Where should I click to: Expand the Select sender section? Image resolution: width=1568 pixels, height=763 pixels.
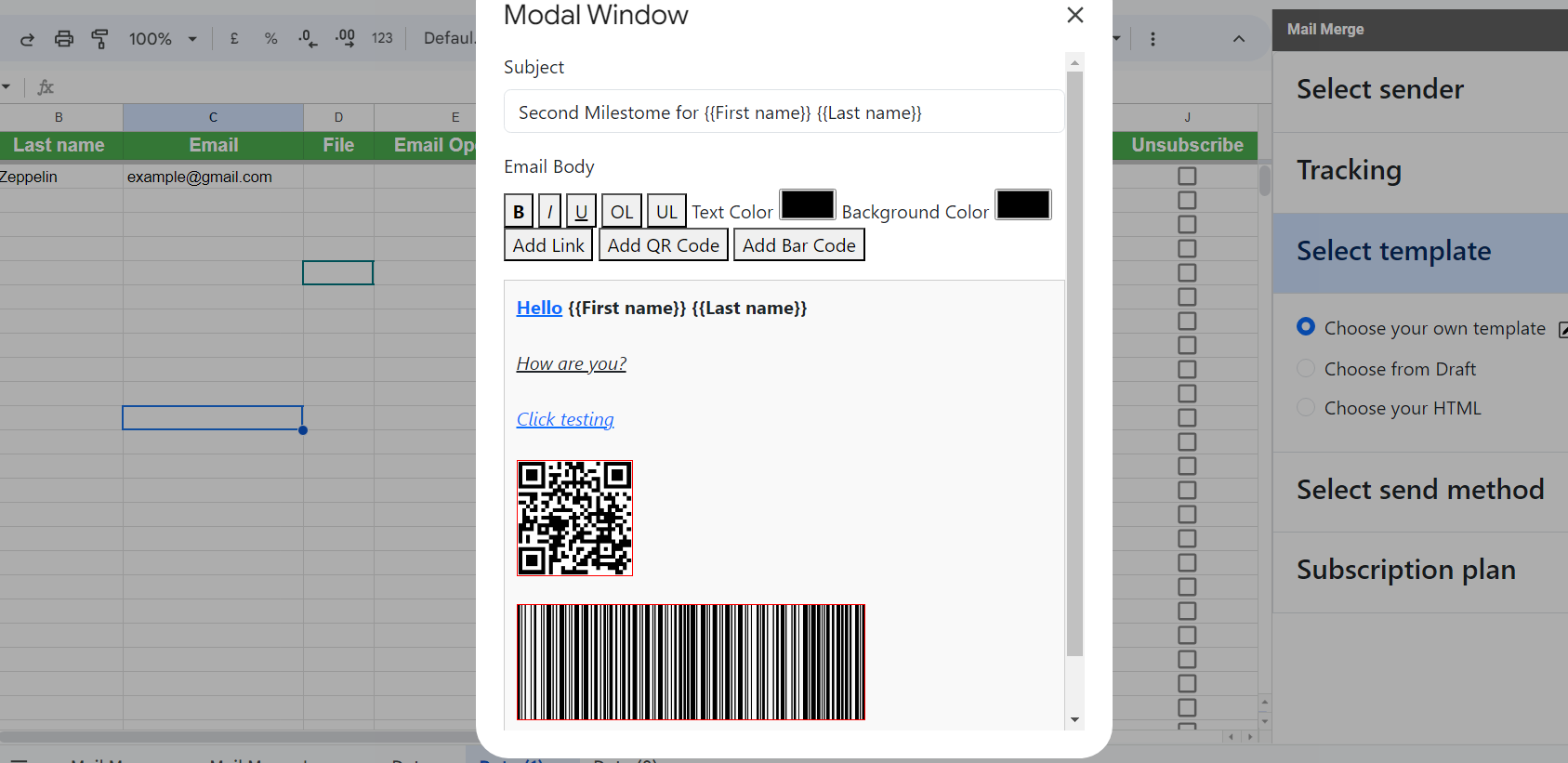(x=1380, y=89)
